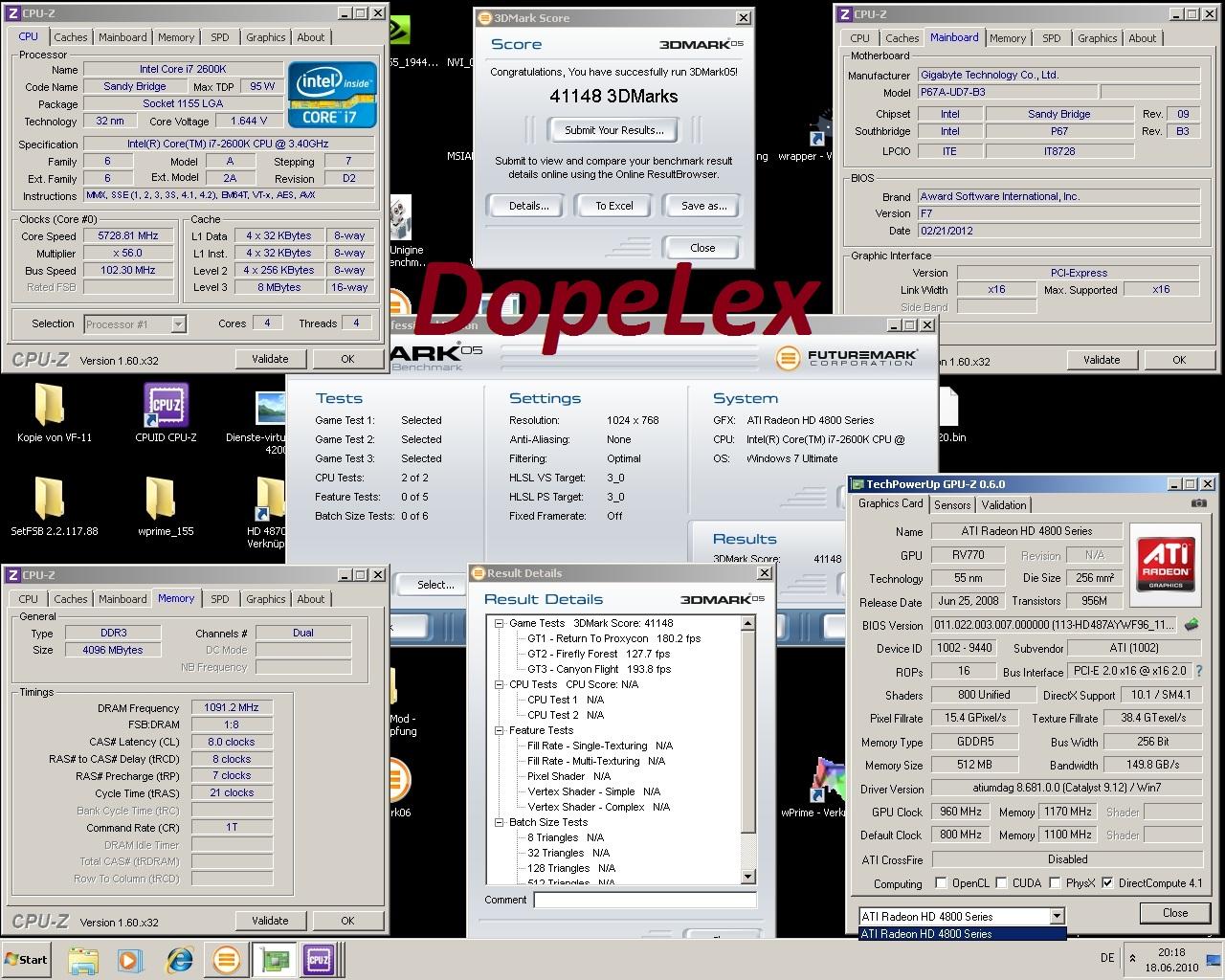Show hidden tray icons arrow
This screenshot has width=1225, height=980.
coord(1133,958)
